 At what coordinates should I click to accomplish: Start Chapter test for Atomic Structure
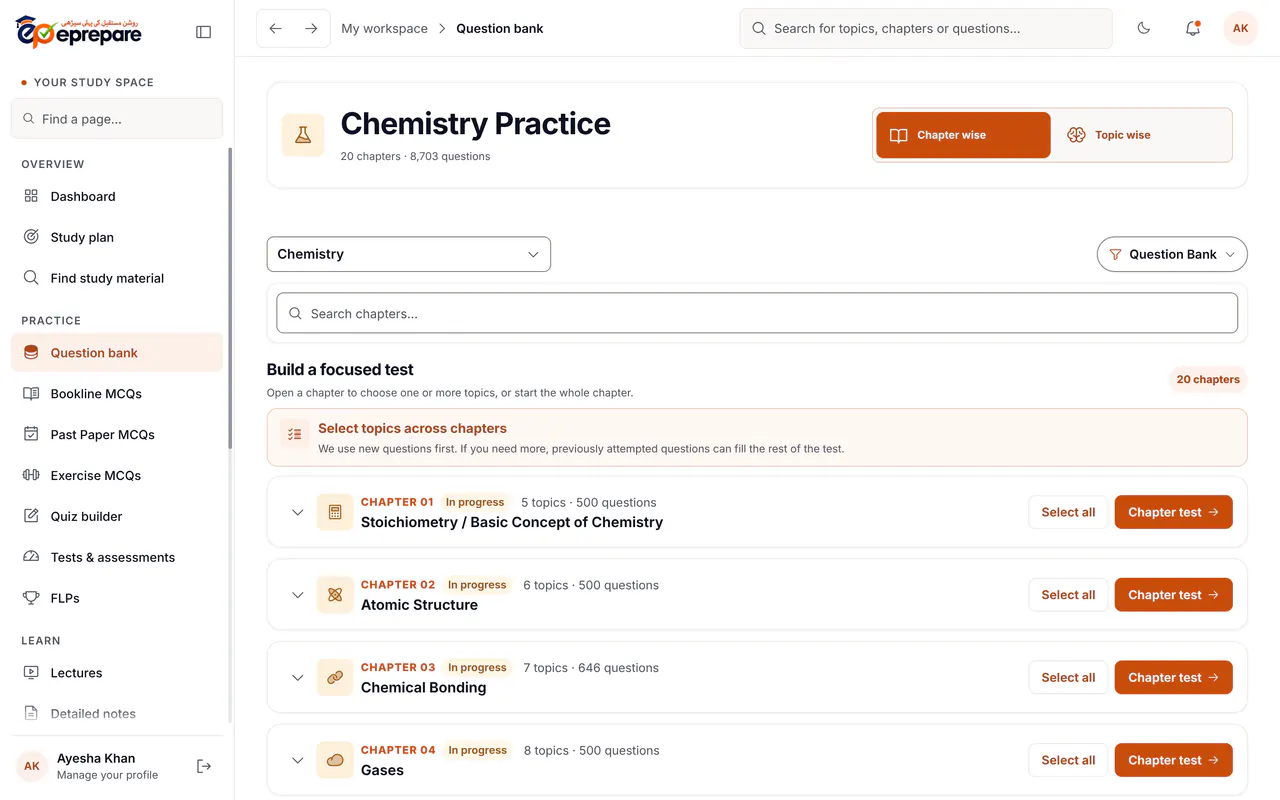tap(1173, 595)
